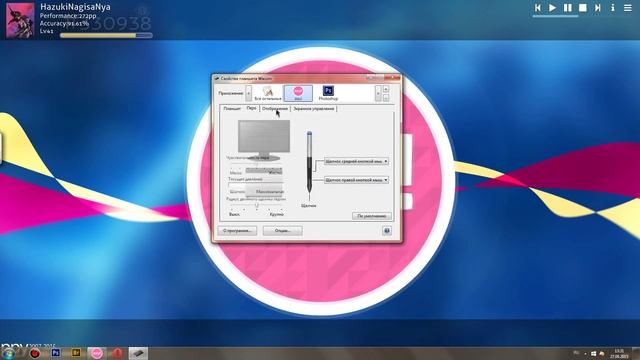Open lower pen button dropdown (right click)
This screenshot has height=360, width=640.
coord(356,180)
